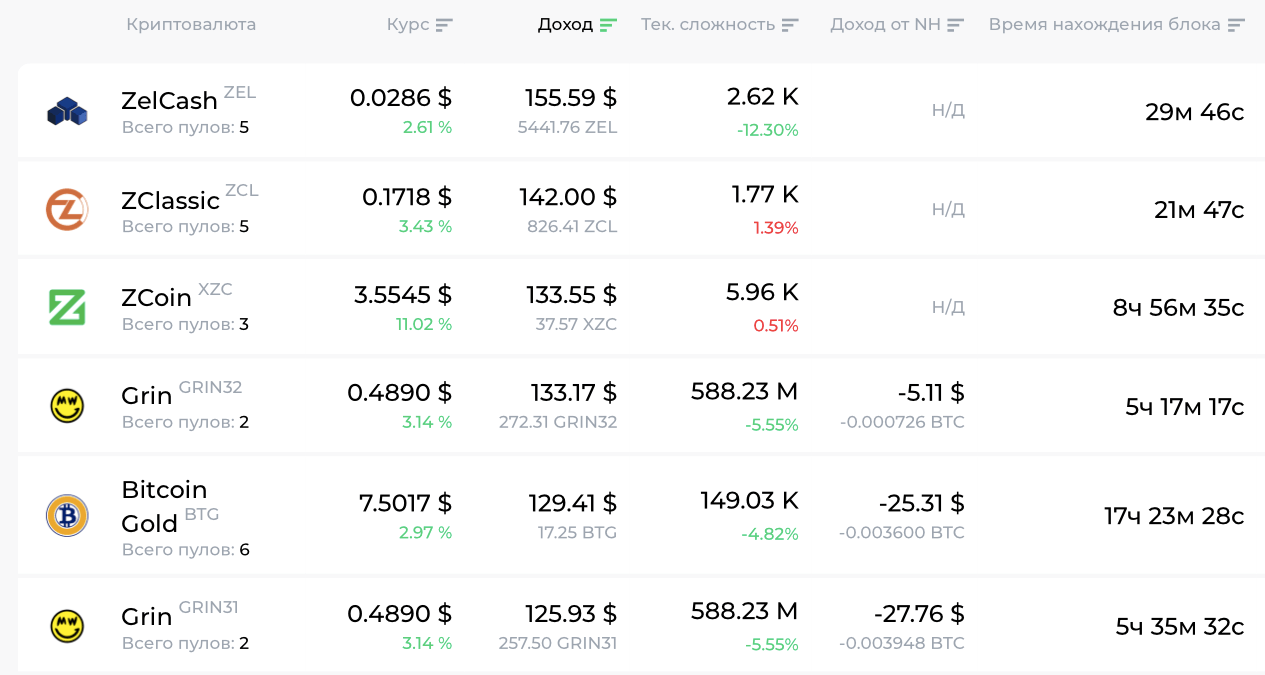The width and height of the screenshot is (1265, 675).
Task: Click the ZCoin green Z logo
Action: tap(67, 307)
